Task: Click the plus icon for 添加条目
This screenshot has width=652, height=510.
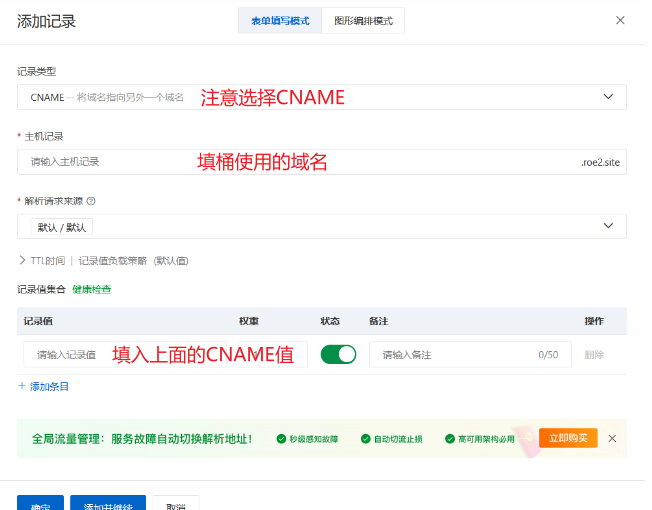Action: point(22,386)
